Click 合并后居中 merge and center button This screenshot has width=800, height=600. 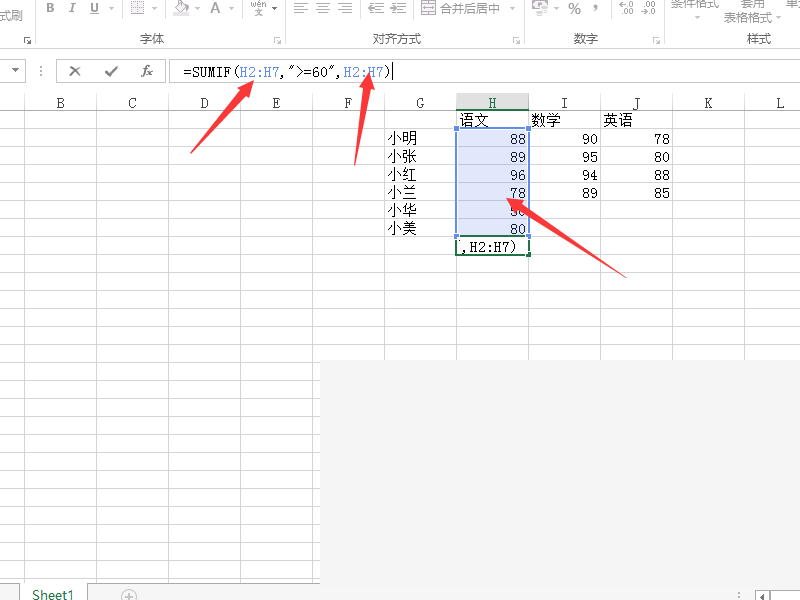[x=460, y=8]
